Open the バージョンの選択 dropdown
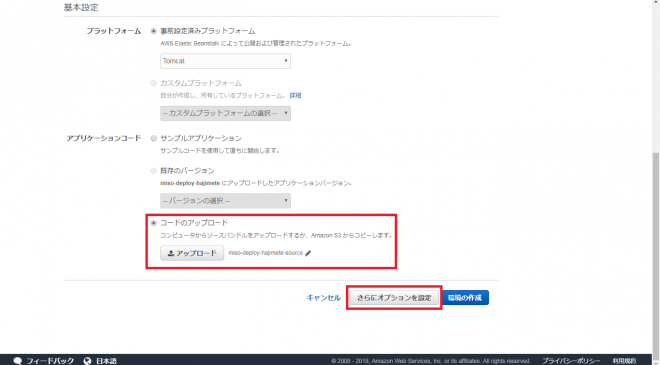 225,201
